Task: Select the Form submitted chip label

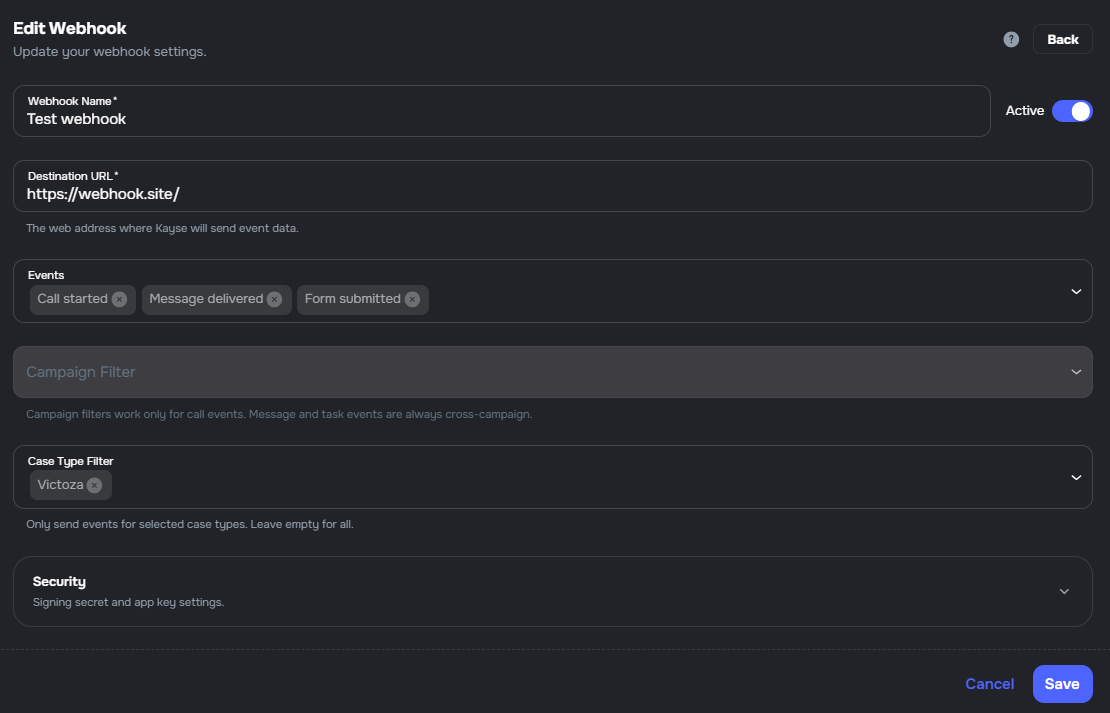Action: point(352,299)
